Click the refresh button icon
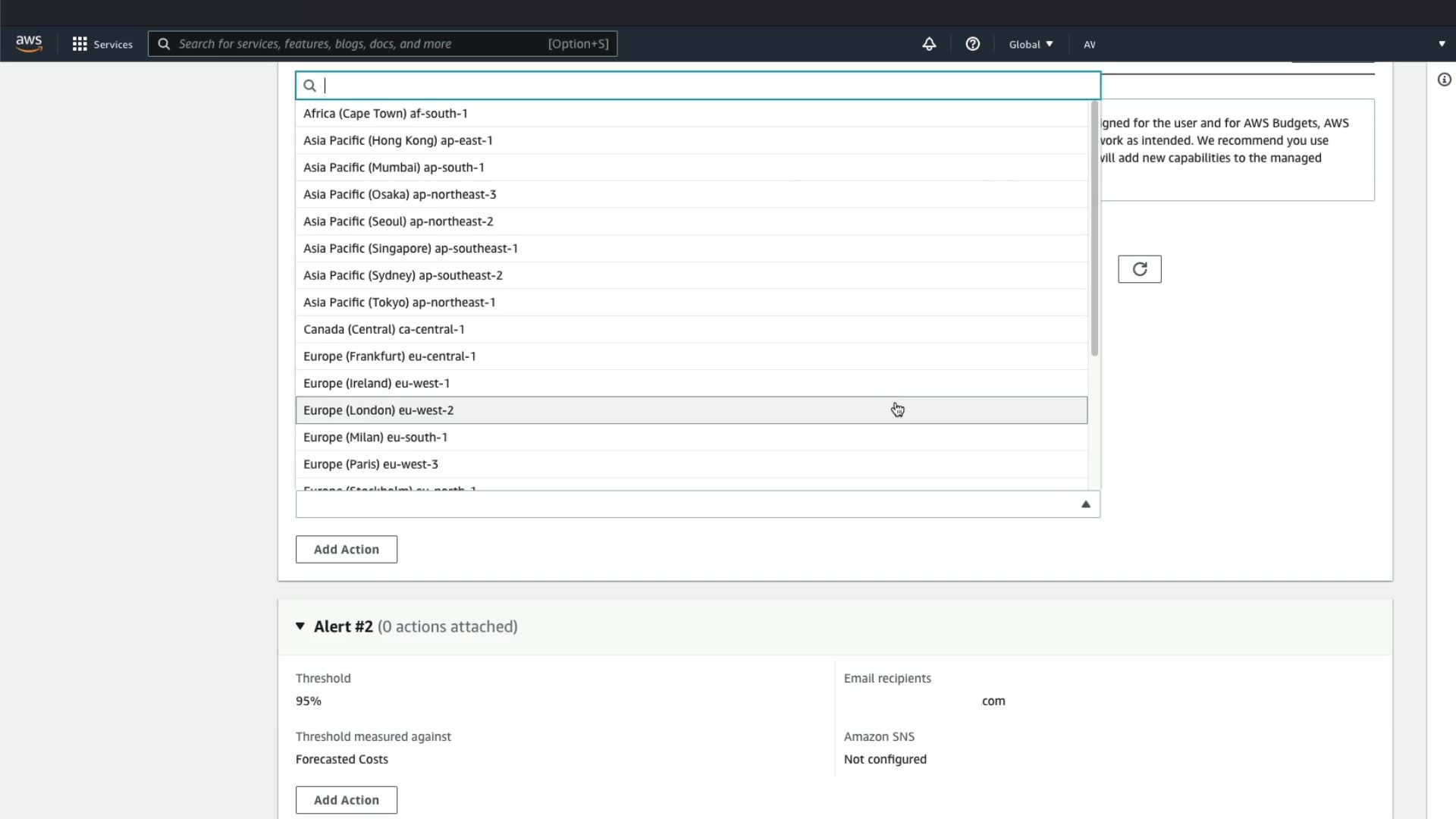The width and height of the screenshot is (1456, 819). 1139,269
